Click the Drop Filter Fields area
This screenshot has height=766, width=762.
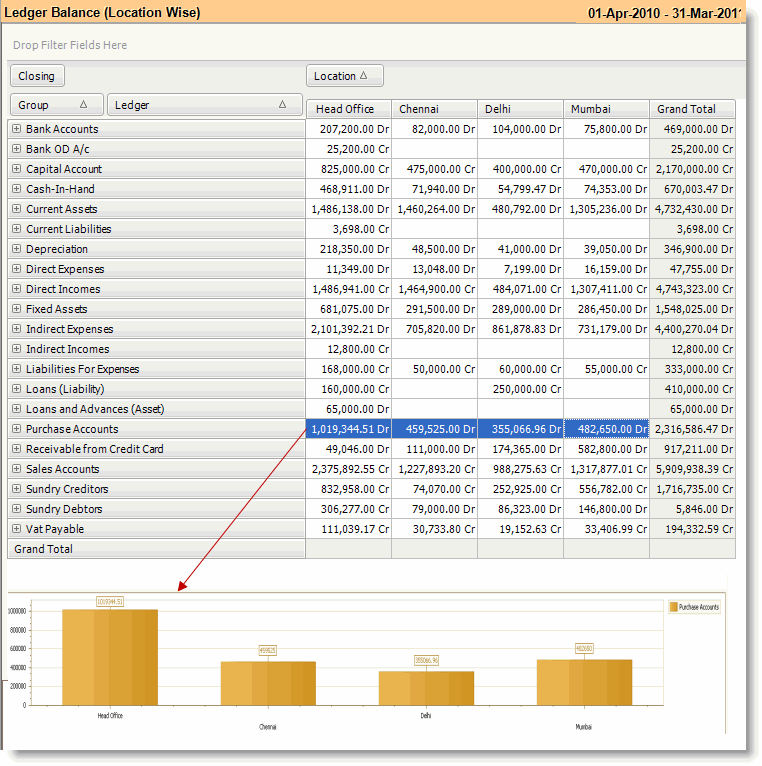coord(70,45)
